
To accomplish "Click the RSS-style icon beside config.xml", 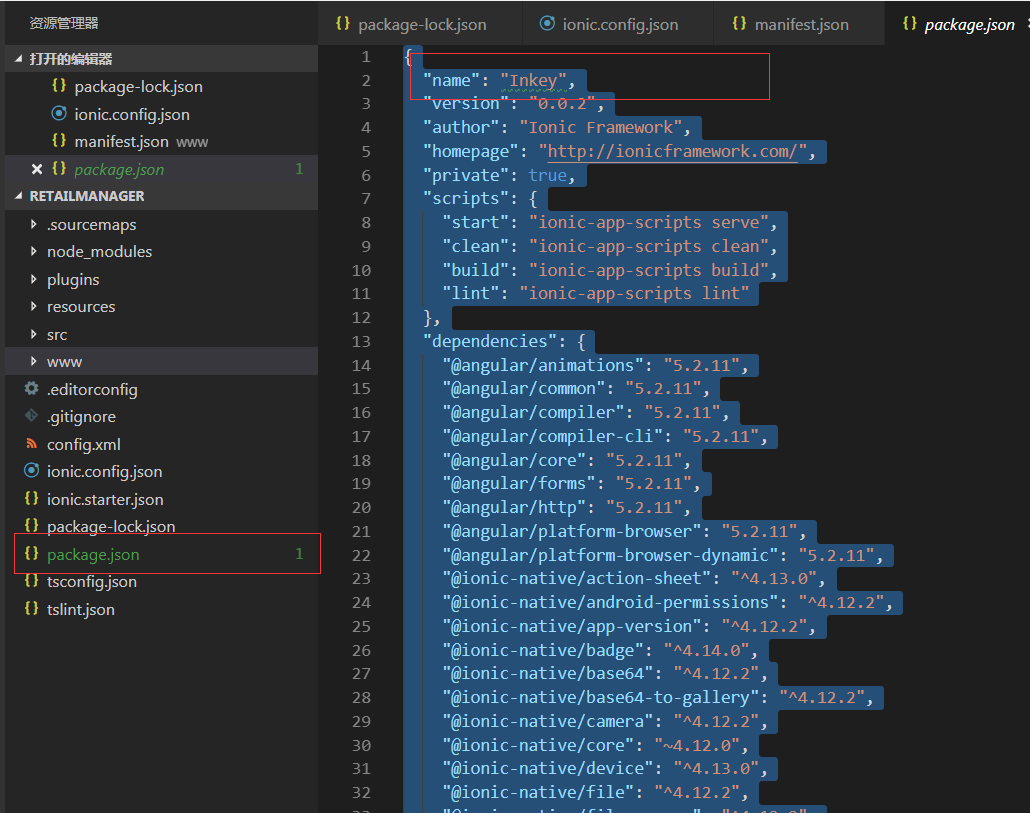I will (32, 443).
